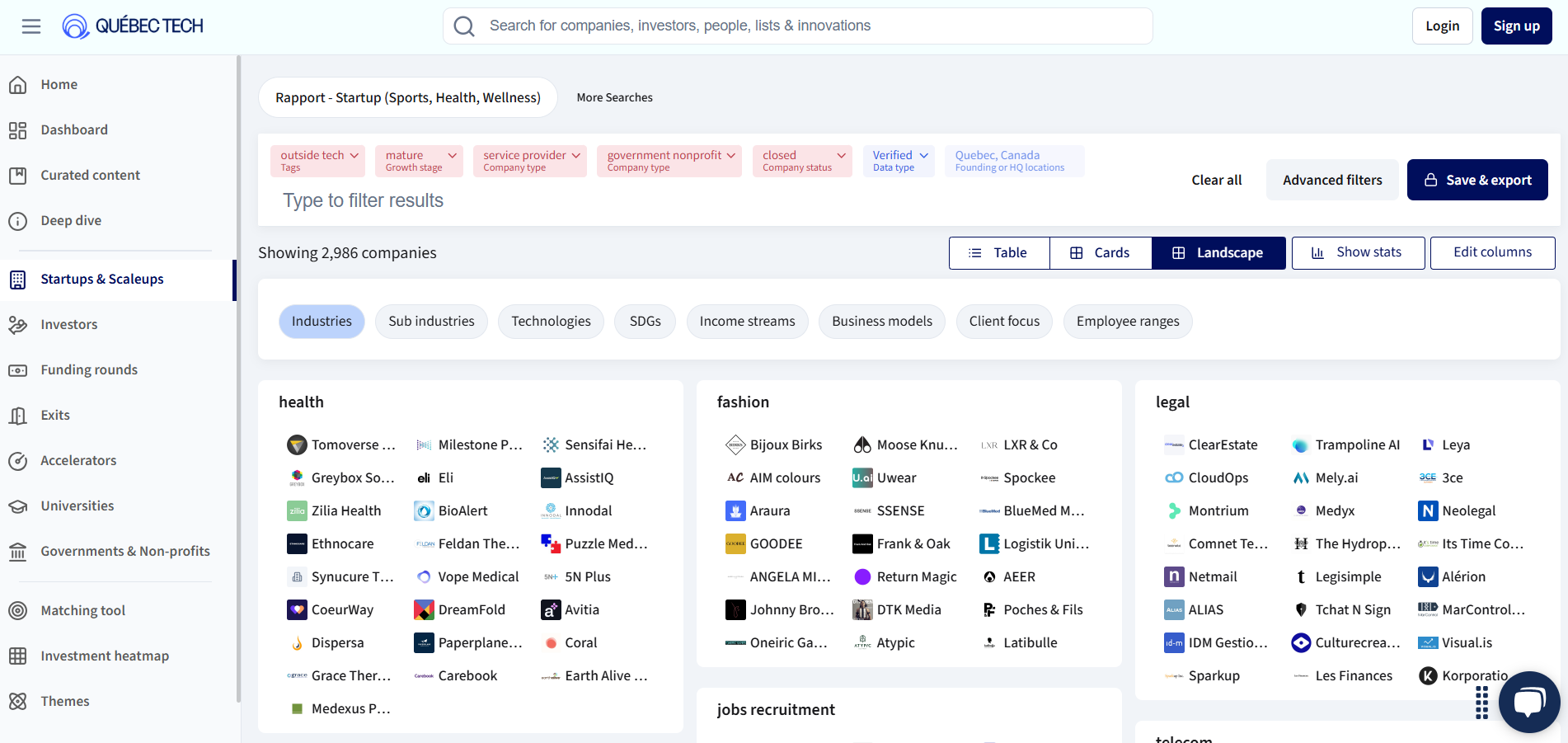
Task: Click the Edit columns button
Action: coord(1493,253)
